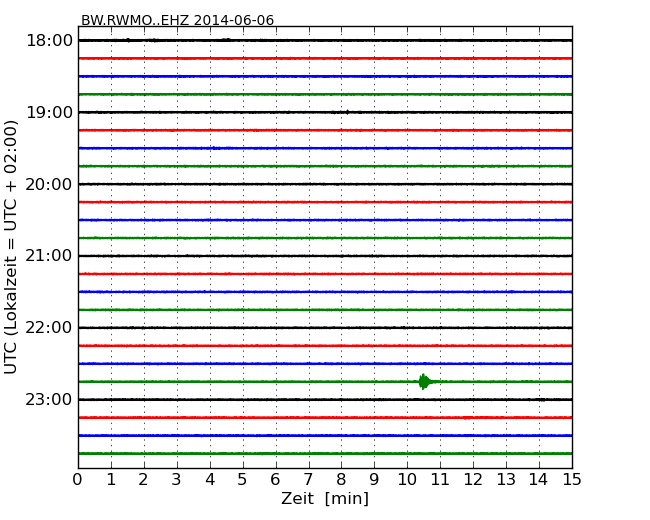This screenshot has width=650, height=520.
Task: Click the small black spike on the 19:00 trace
Action: [347, 112]
